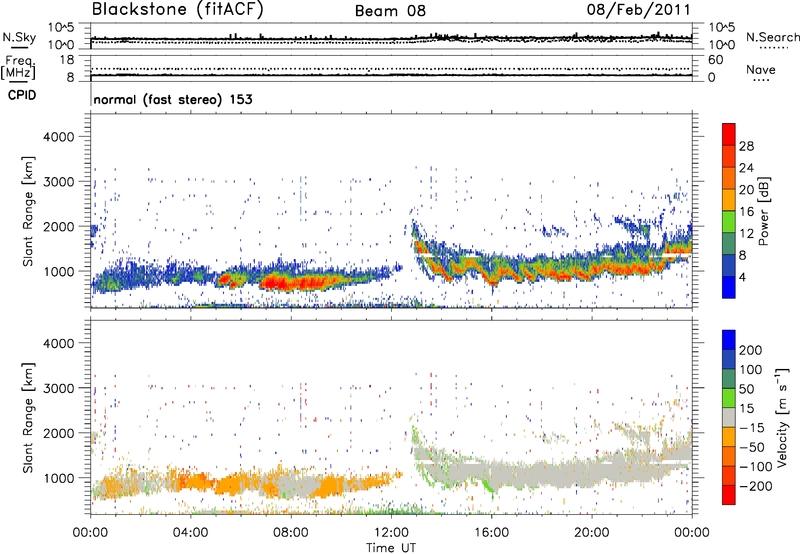This screenshot has width=800, height=554.
Task: Click the 'Time UT' axis label
Action: [x=391, y=547]
